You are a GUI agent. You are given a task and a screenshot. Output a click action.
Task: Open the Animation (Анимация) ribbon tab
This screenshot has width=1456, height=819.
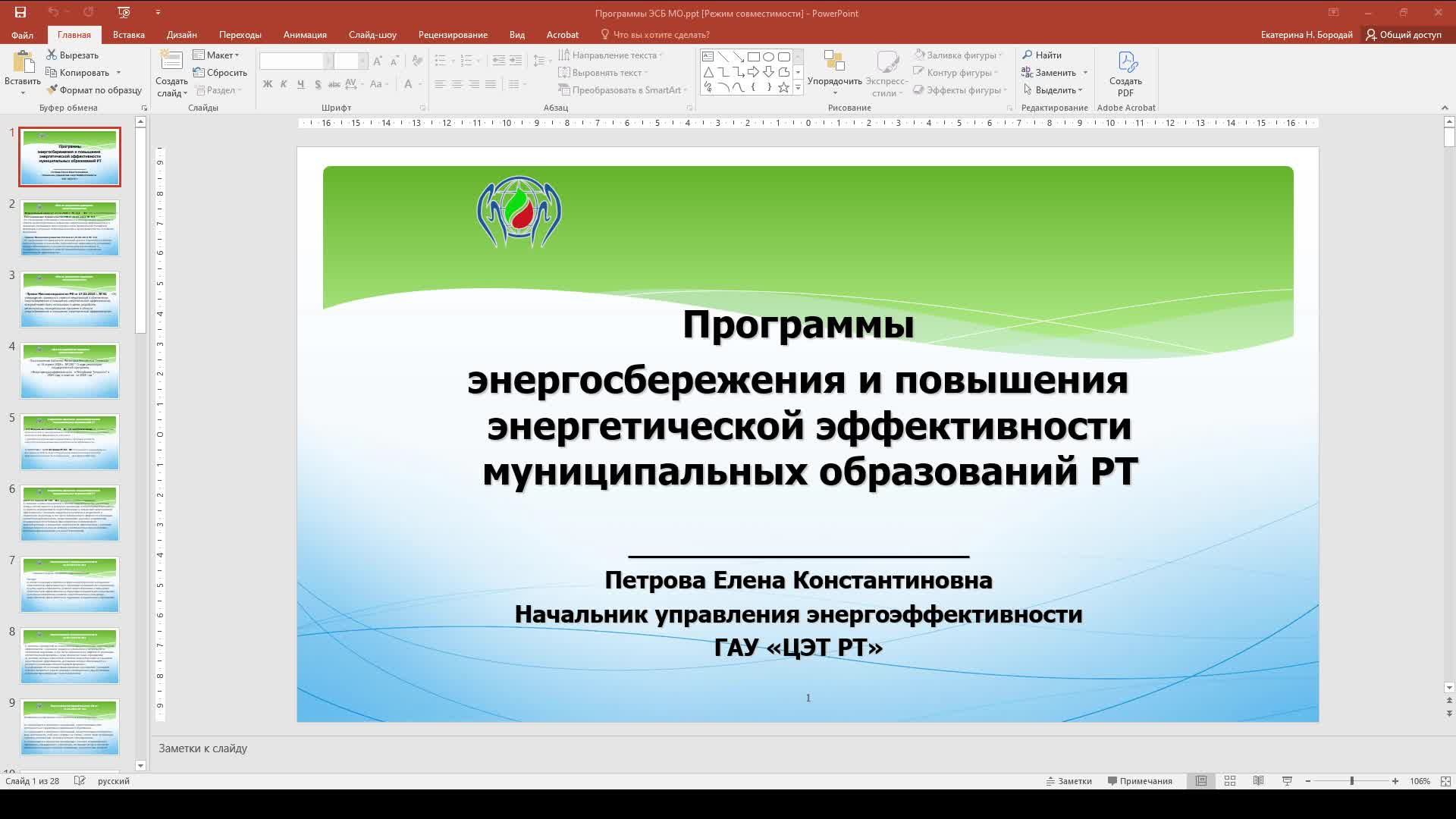[305, 35]
